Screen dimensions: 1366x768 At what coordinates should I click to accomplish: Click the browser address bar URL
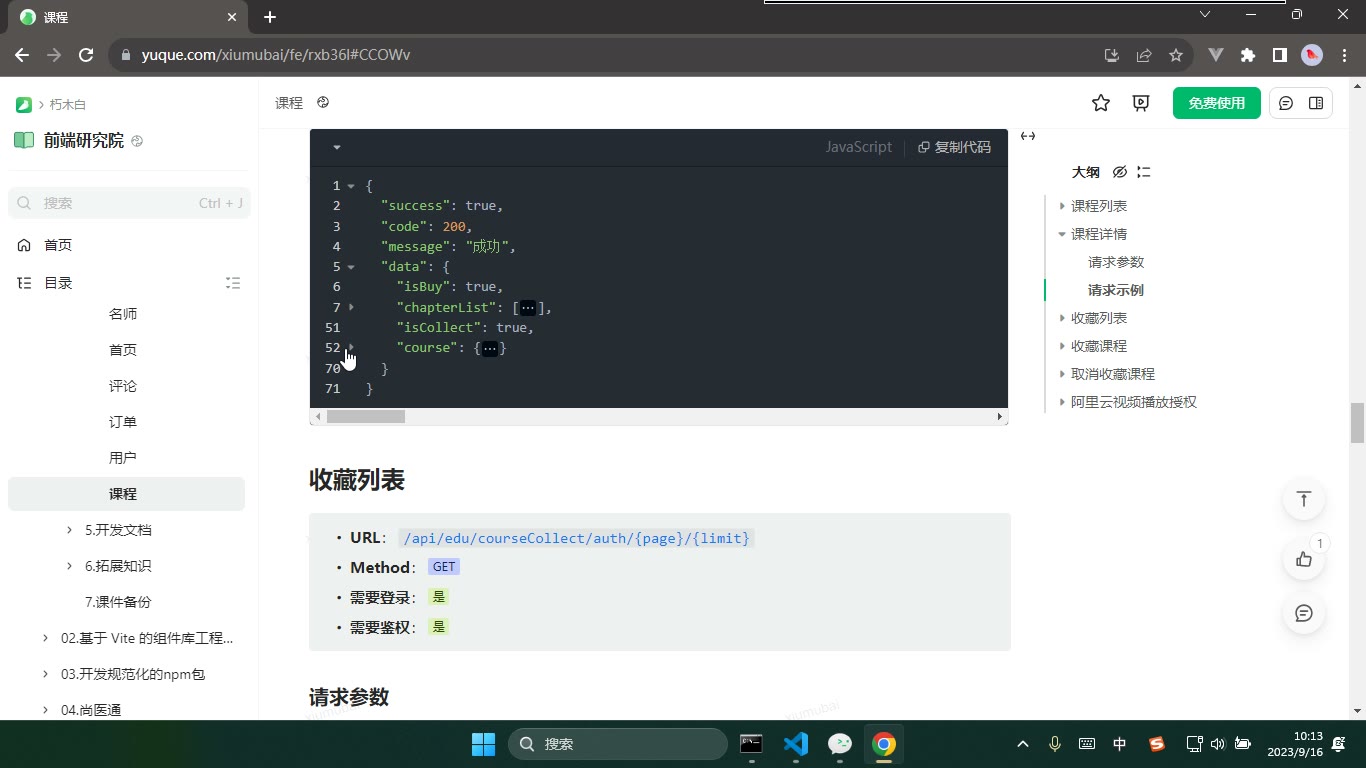[276, 55]
